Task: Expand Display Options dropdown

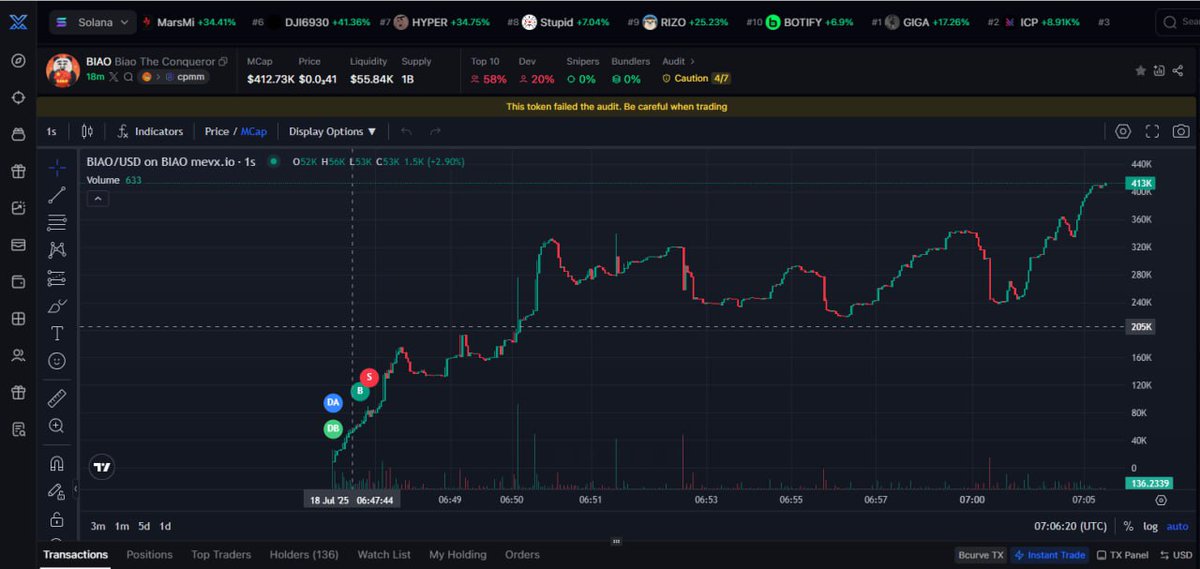Action: tap(333, 131)
